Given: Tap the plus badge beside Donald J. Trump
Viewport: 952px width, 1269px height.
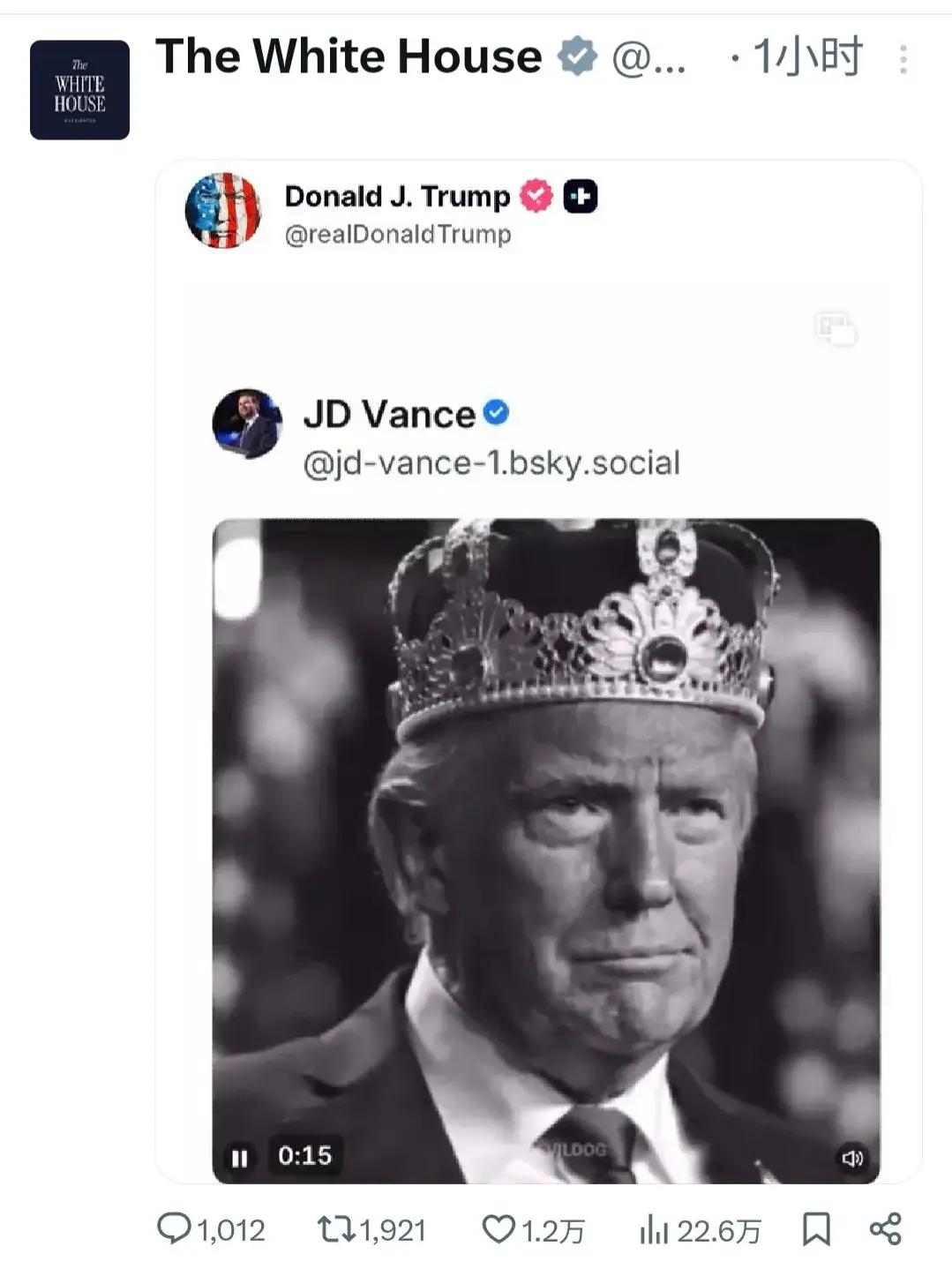Looking at the screenshot, I should click(x=581, y=196).
